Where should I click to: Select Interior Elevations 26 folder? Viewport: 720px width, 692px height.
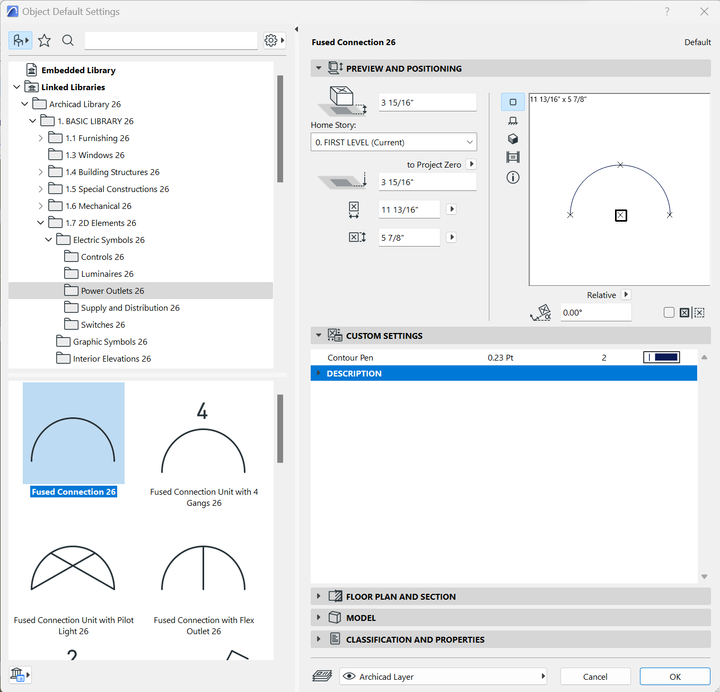(112, 359)
